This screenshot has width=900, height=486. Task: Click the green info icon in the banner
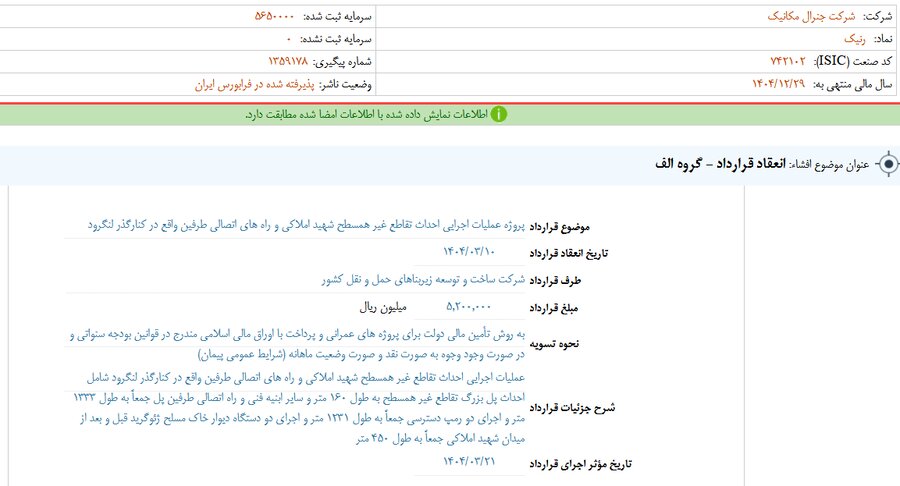point(499,115)
